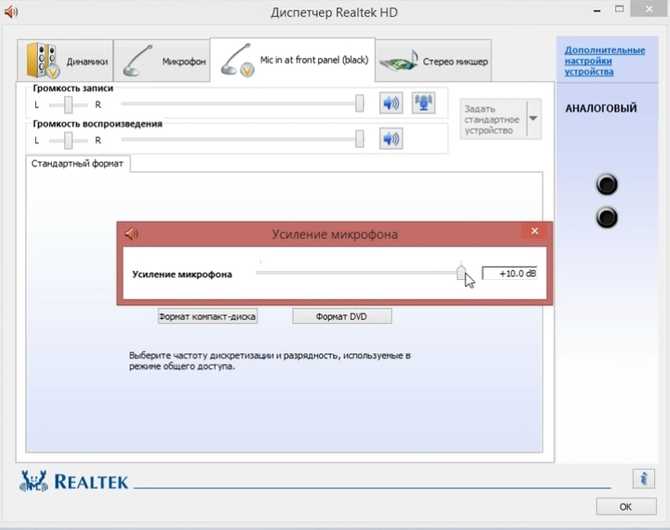Click the Realtek crab logo

tap(33, 481)
